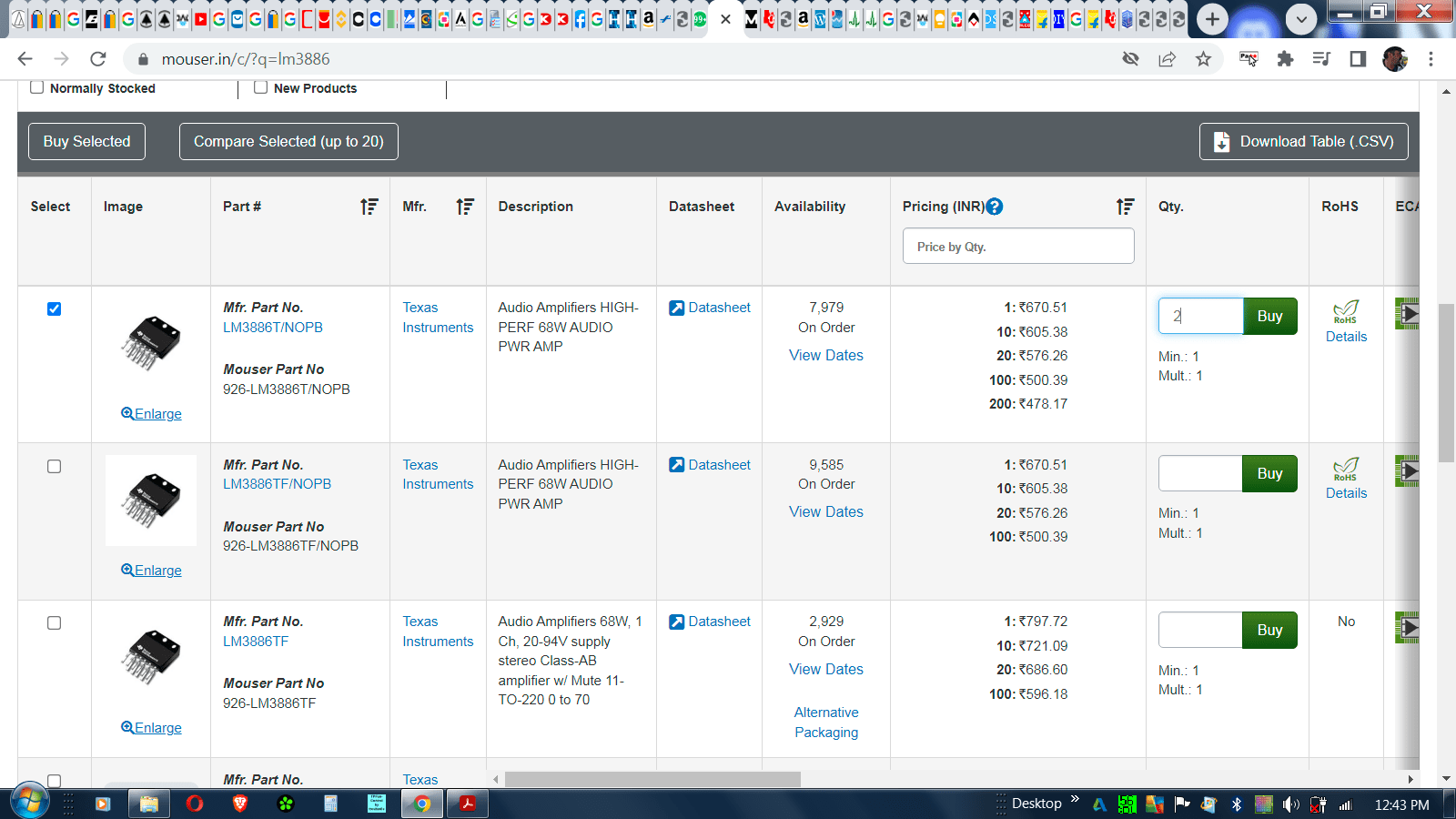Buy the LM3886TF part

(1269, 630)
